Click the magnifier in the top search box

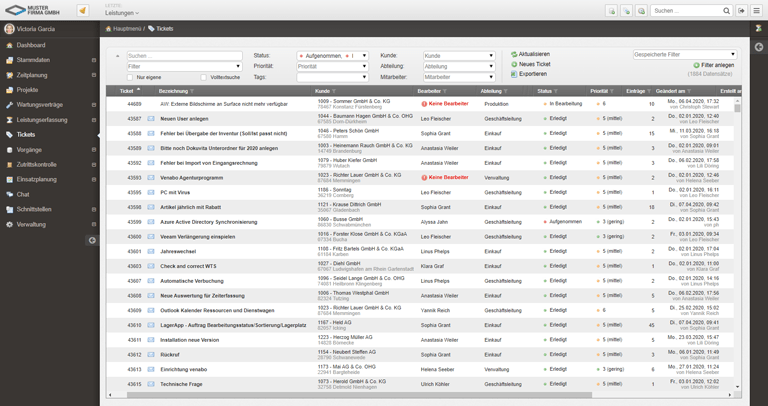click(727, 11)
